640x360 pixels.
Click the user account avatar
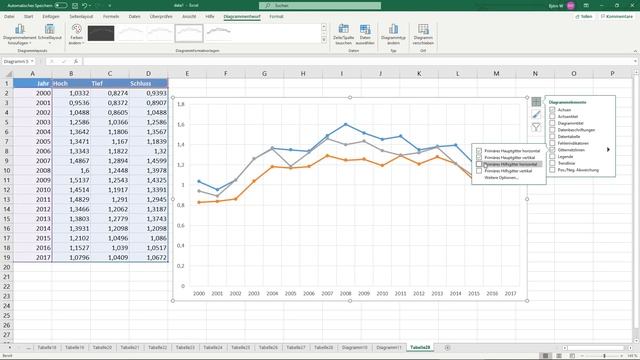pyautogui.click(x=571, y=6)
